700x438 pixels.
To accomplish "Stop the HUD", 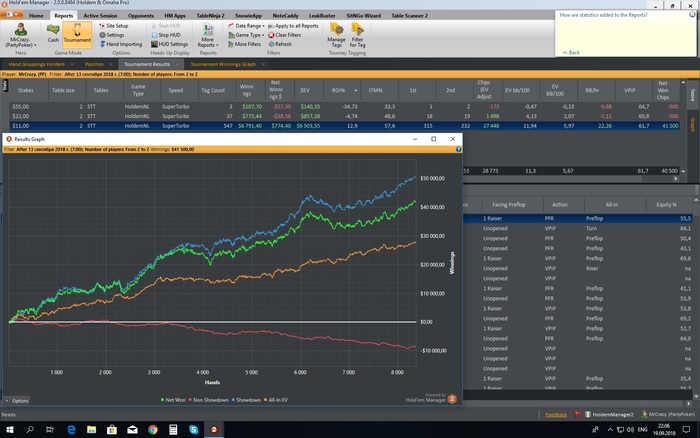I will (x=166, y=35).
